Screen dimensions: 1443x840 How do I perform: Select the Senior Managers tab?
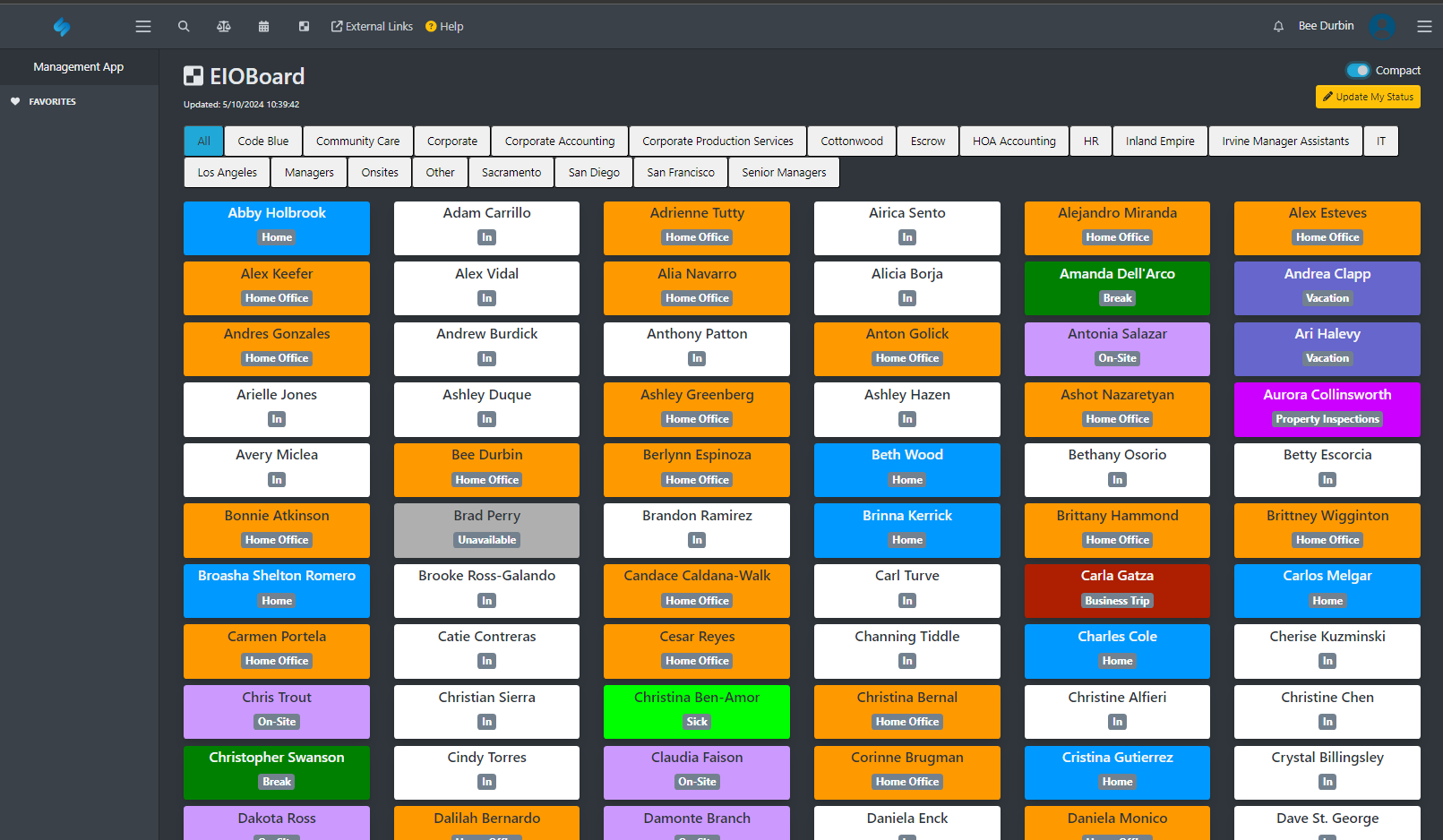784,173
